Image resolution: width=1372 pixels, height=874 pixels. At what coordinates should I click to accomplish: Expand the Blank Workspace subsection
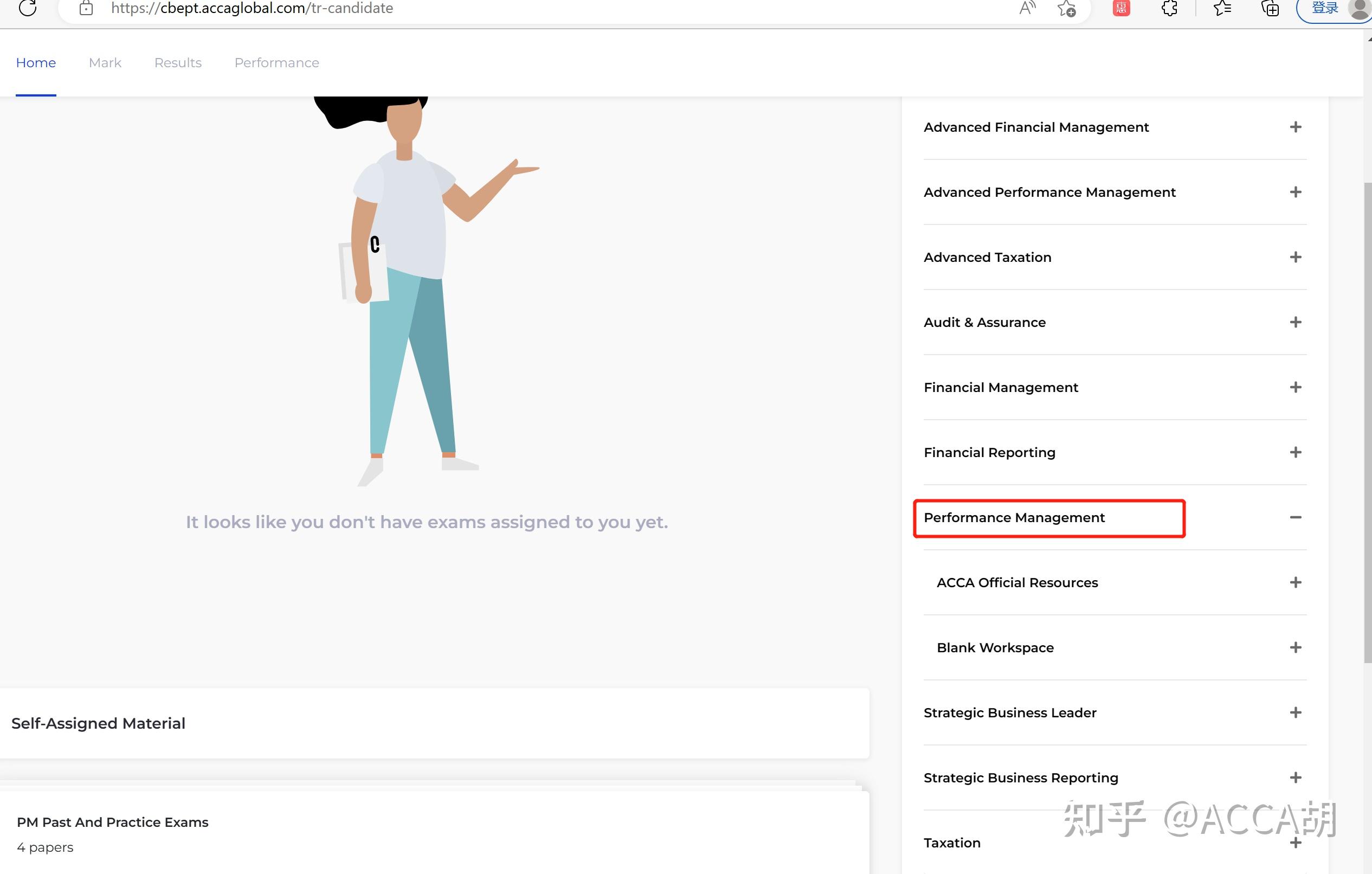pos(1295,647)
